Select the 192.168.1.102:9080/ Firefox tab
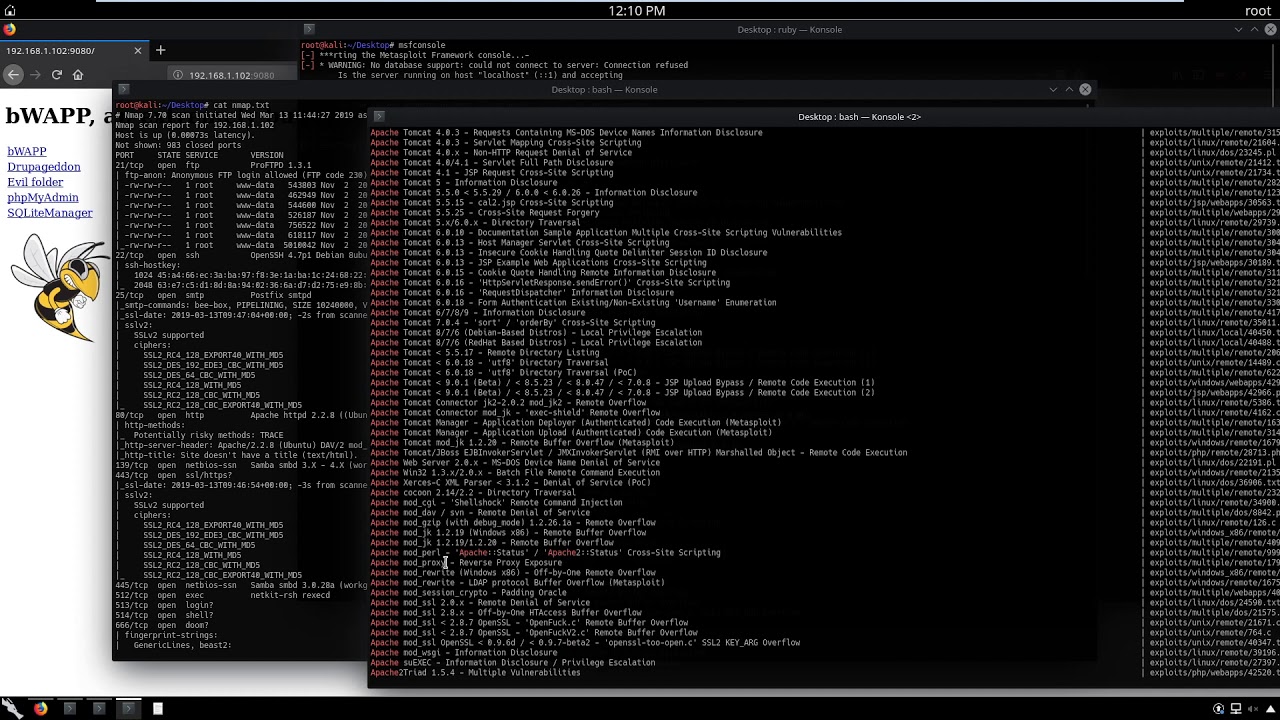 75,50
